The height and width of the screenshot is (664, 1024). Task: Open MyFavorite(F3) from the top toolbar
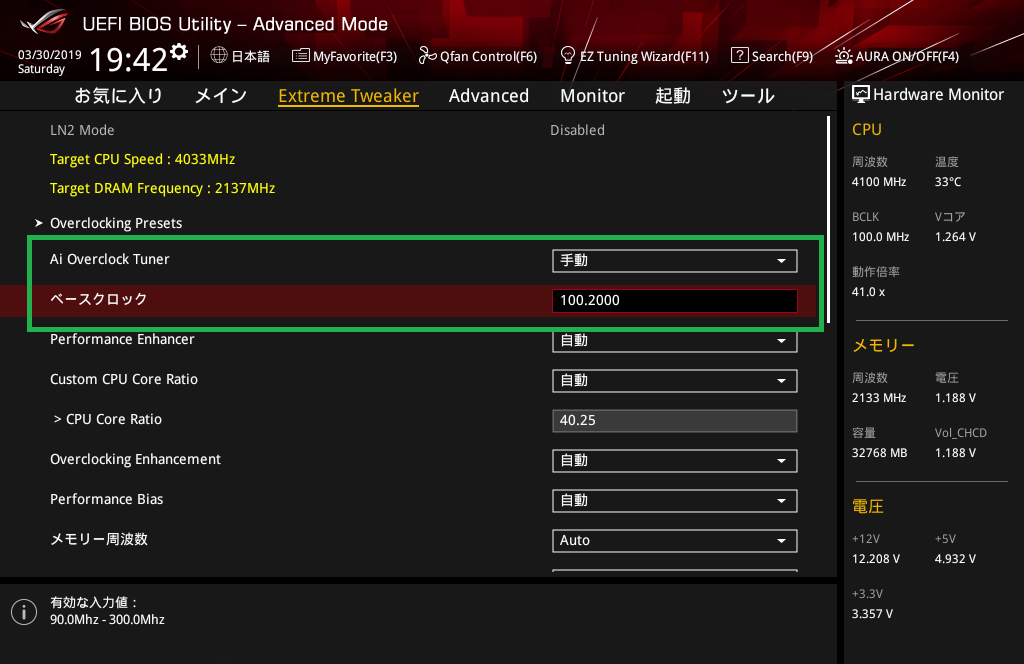344,56
